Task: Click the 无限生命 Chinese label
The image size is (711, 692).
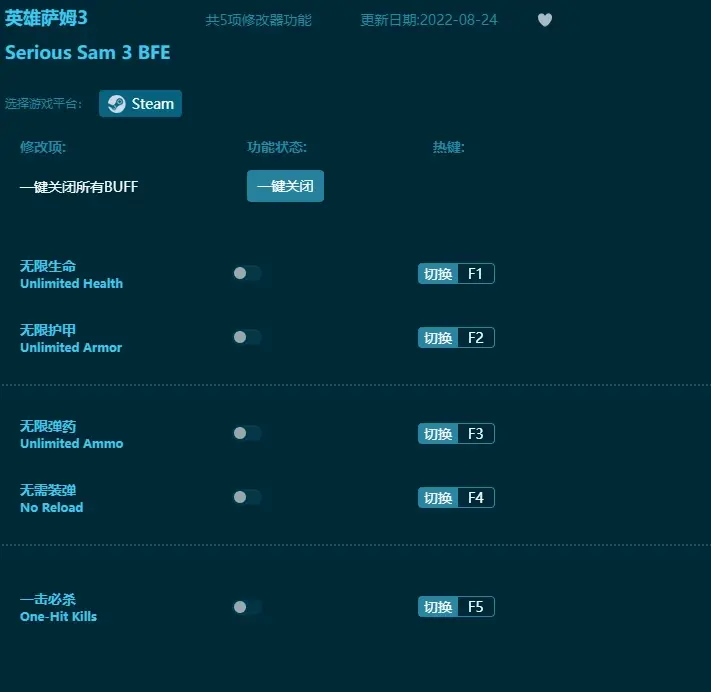Action: (x=48, y=266)
